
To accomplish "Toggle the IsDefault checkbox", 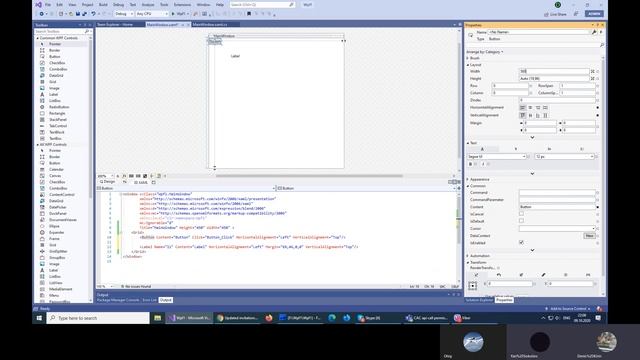I will pos(521,221).
